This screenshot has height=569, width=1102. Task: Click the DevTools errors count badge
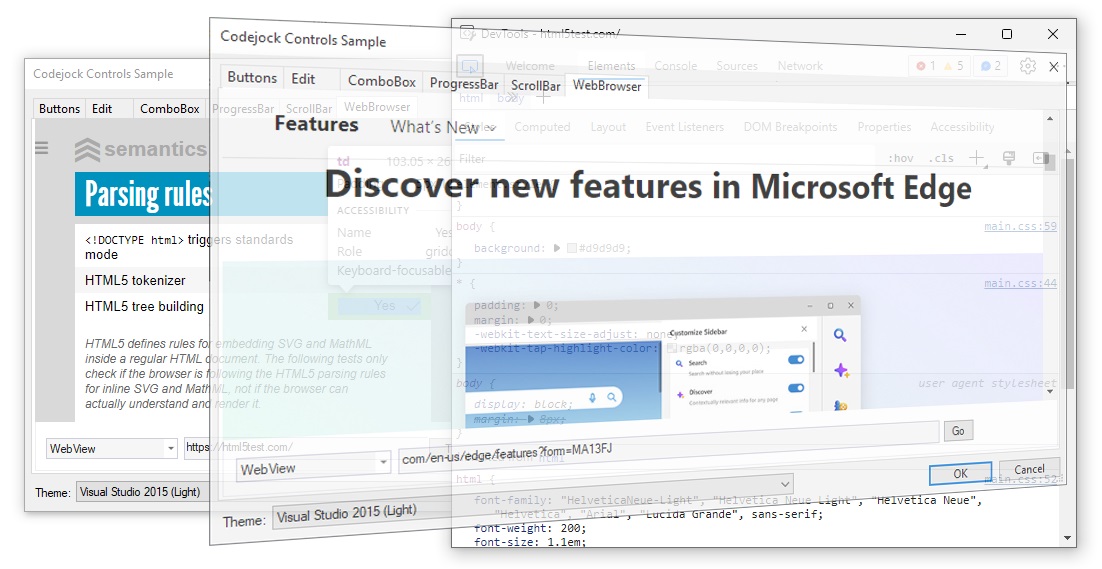(x=926, y=65)
